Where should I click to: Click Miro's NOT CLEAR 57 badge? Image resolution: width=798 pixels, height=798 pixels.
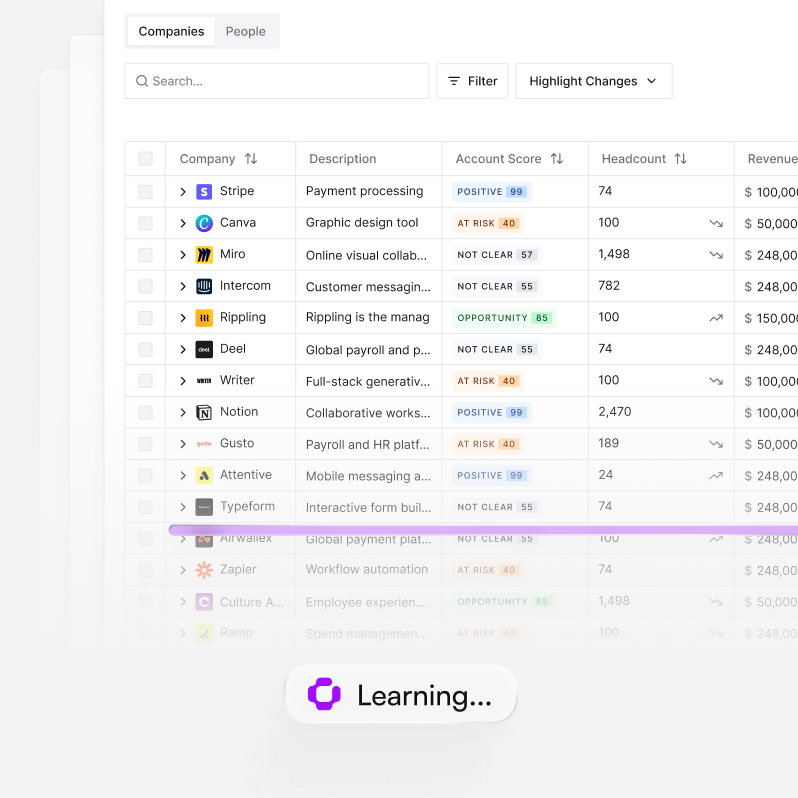click(x=497, y=255)
